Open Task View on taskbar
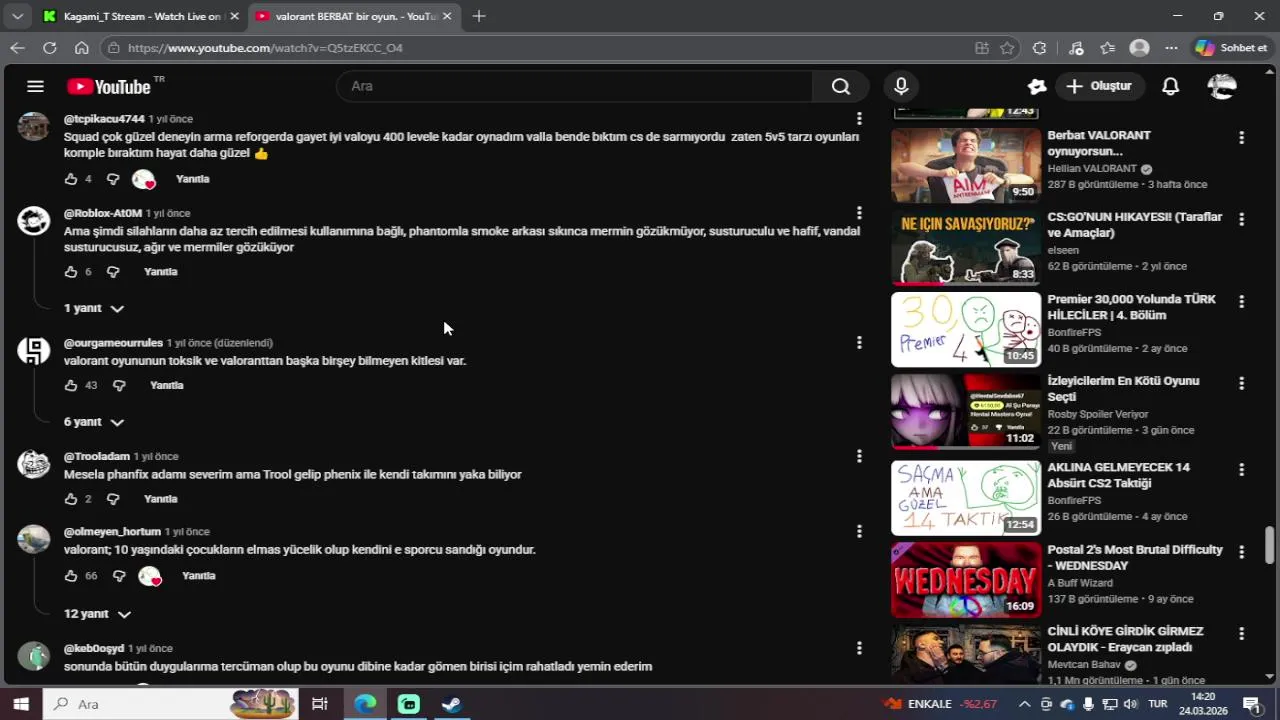The image size is (1280, 720). pyautogui.click(x=320, y=704)
